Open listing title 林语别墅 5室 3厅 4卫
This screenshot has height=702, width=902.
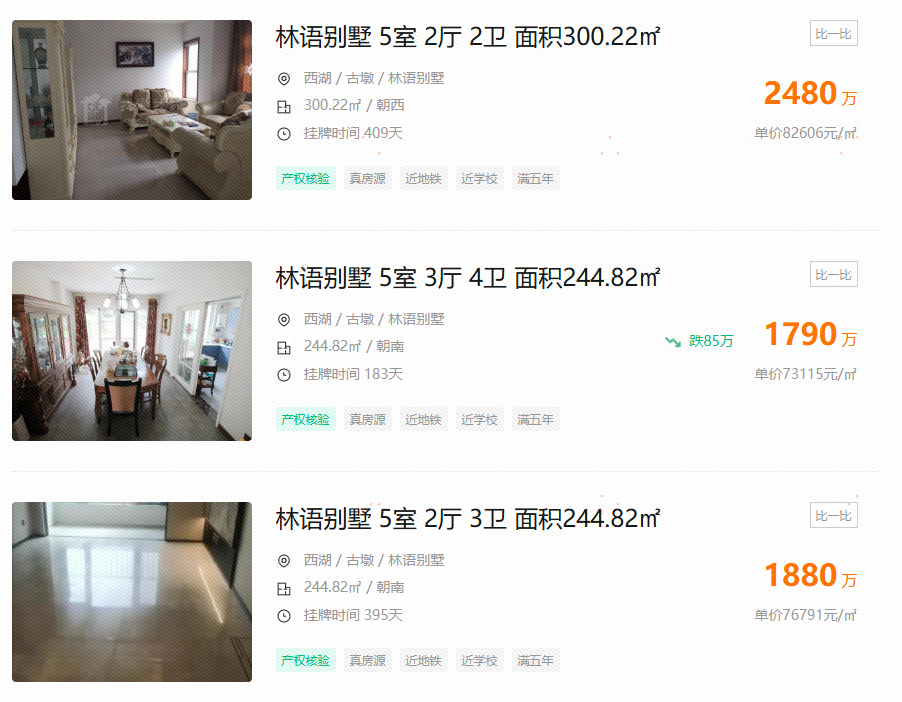tap(468, 278)
